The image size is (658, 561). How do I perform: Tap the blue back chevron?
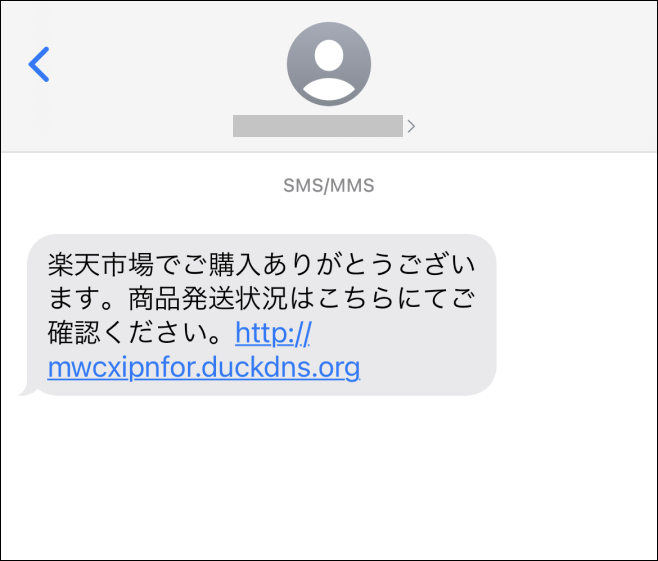pyautogui.click(x=39, y=64)
